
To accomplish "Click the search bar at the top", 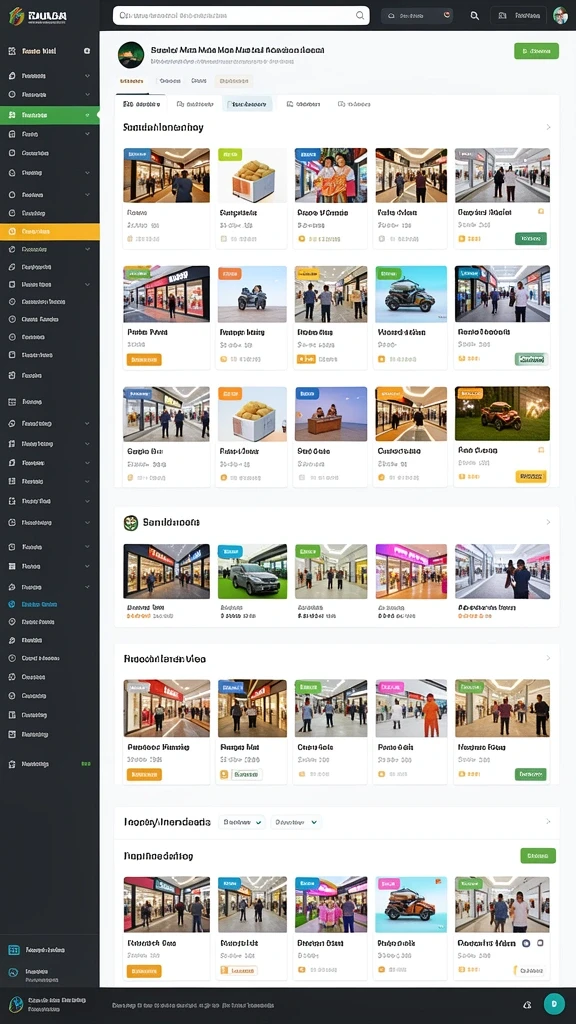I will [x=241, y=15].
